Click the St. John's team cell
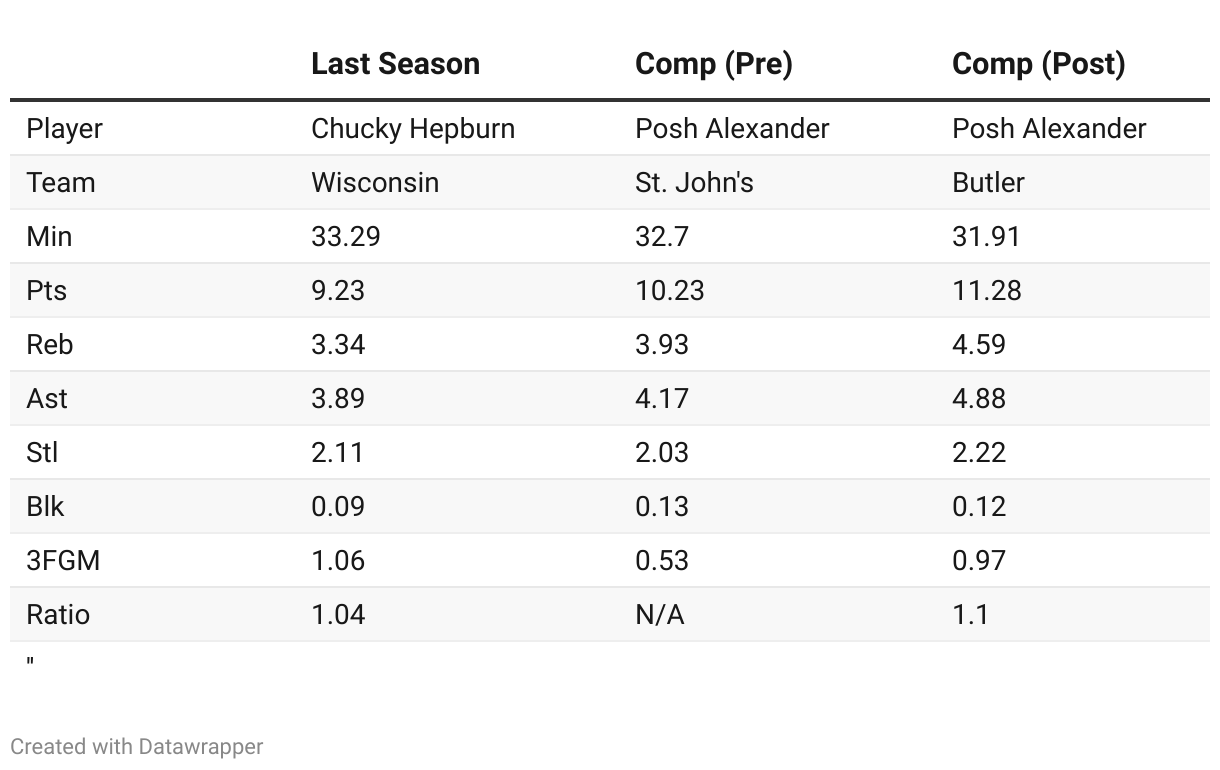This screenshot has height=770, width=1220. (x=694, y=183)
